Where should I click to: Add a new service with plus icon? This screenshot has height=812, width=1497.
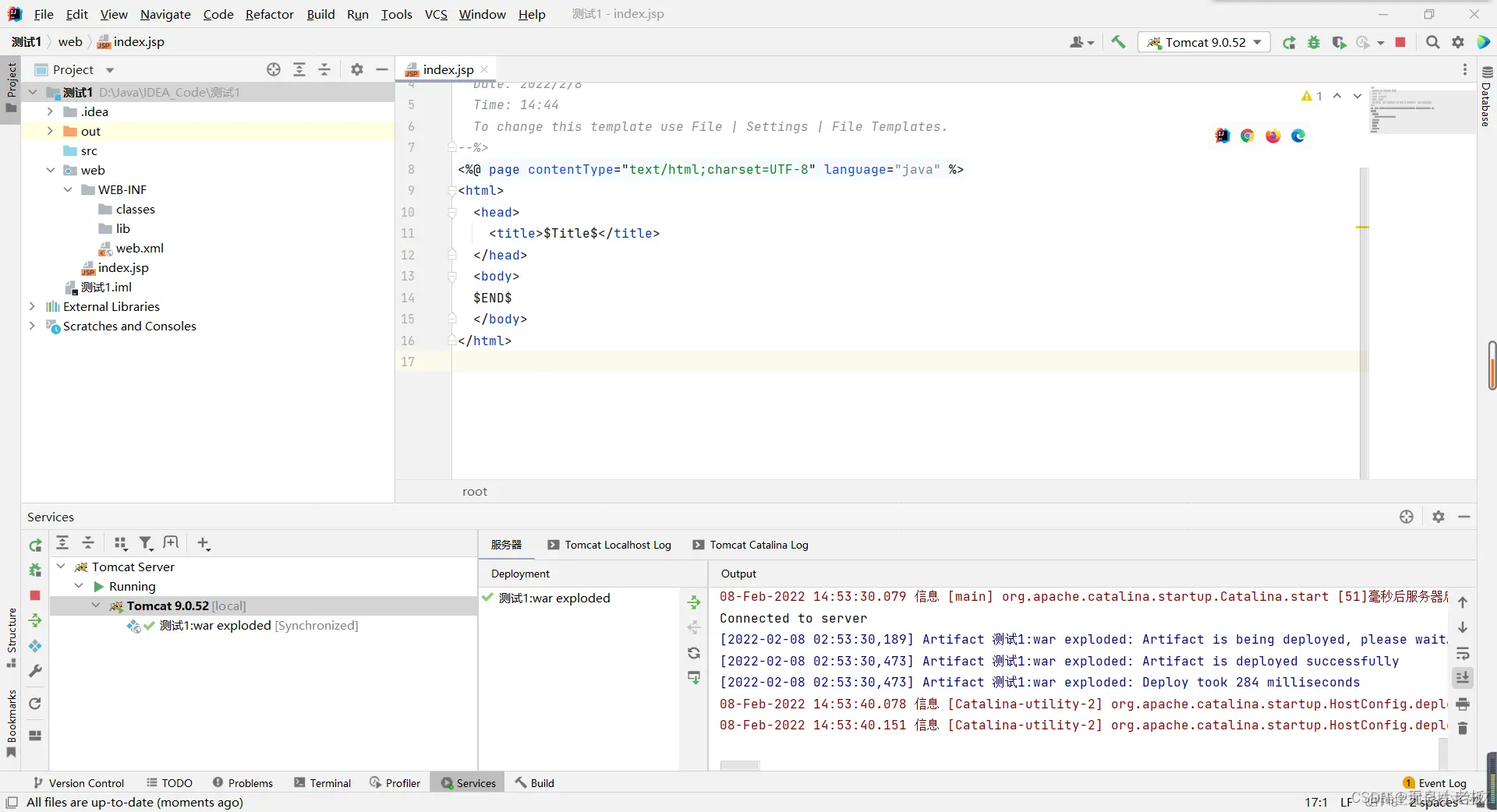203,543
